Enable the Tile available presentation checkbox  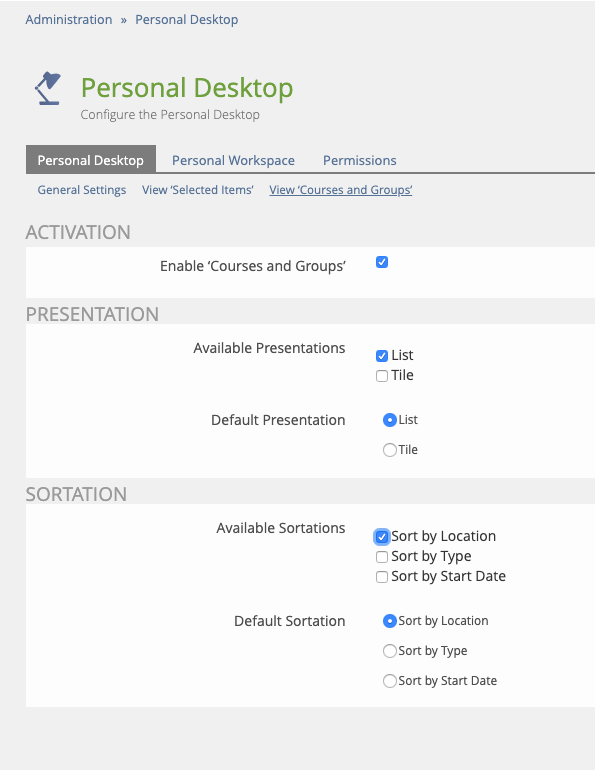point(382,376)
